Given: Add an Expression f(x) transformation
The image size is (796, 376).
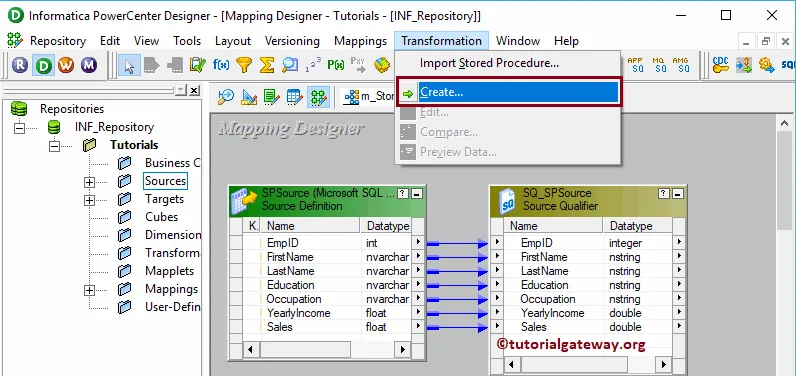Looking at the screenshot, I should 221,65.
